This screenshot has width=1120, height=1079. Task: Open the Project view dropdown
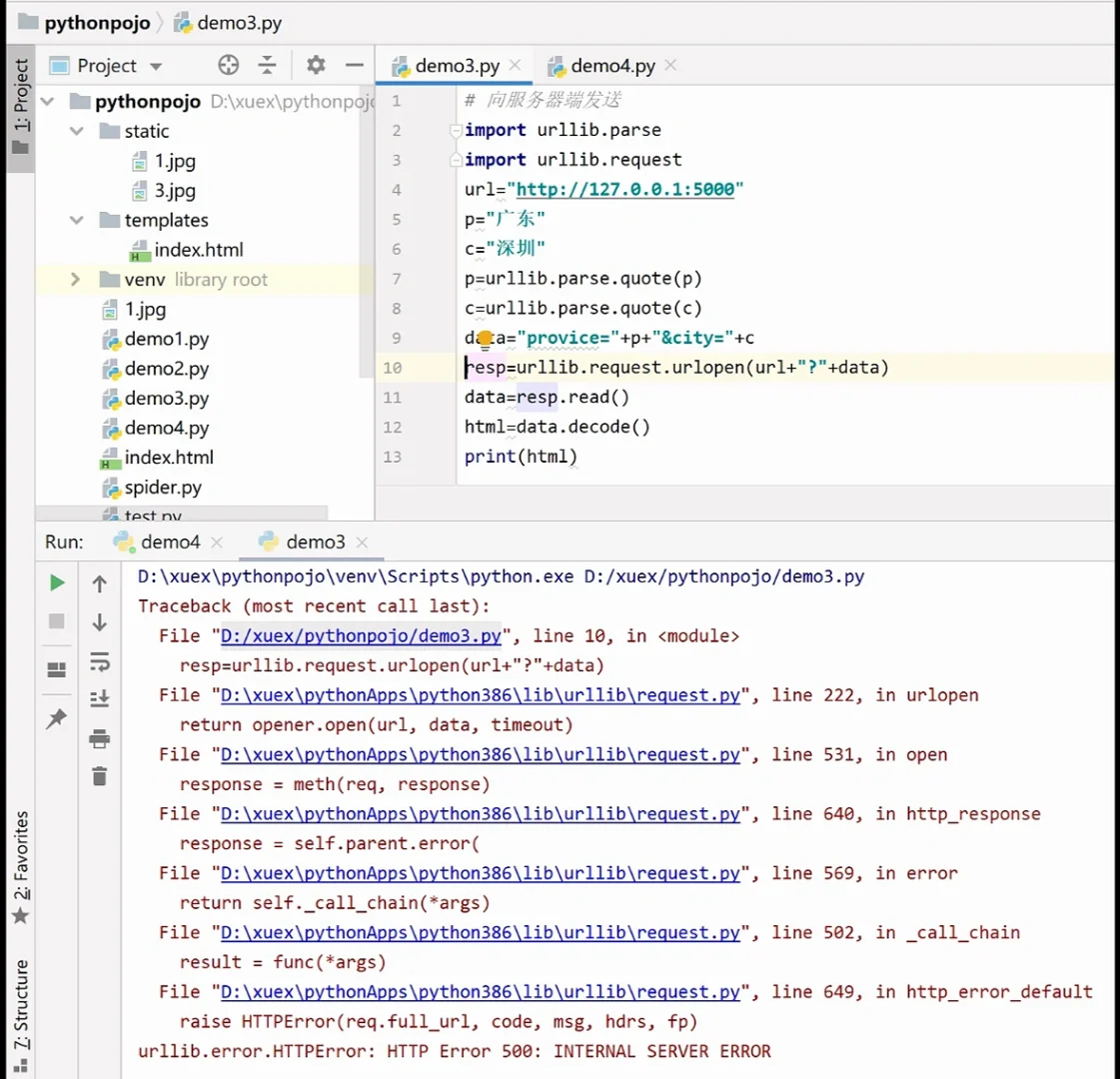[156, 66]
